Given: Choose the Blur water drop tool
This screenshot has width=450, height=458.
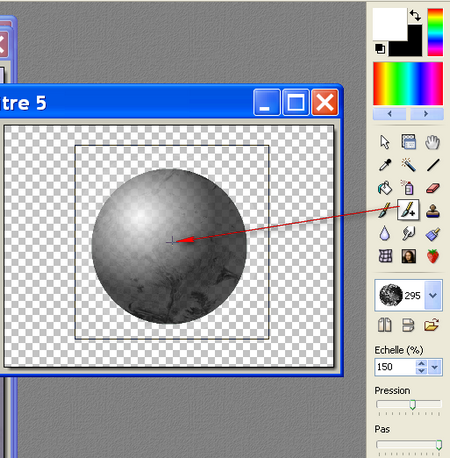Looking at the screenshot, I should coord(385,233).
